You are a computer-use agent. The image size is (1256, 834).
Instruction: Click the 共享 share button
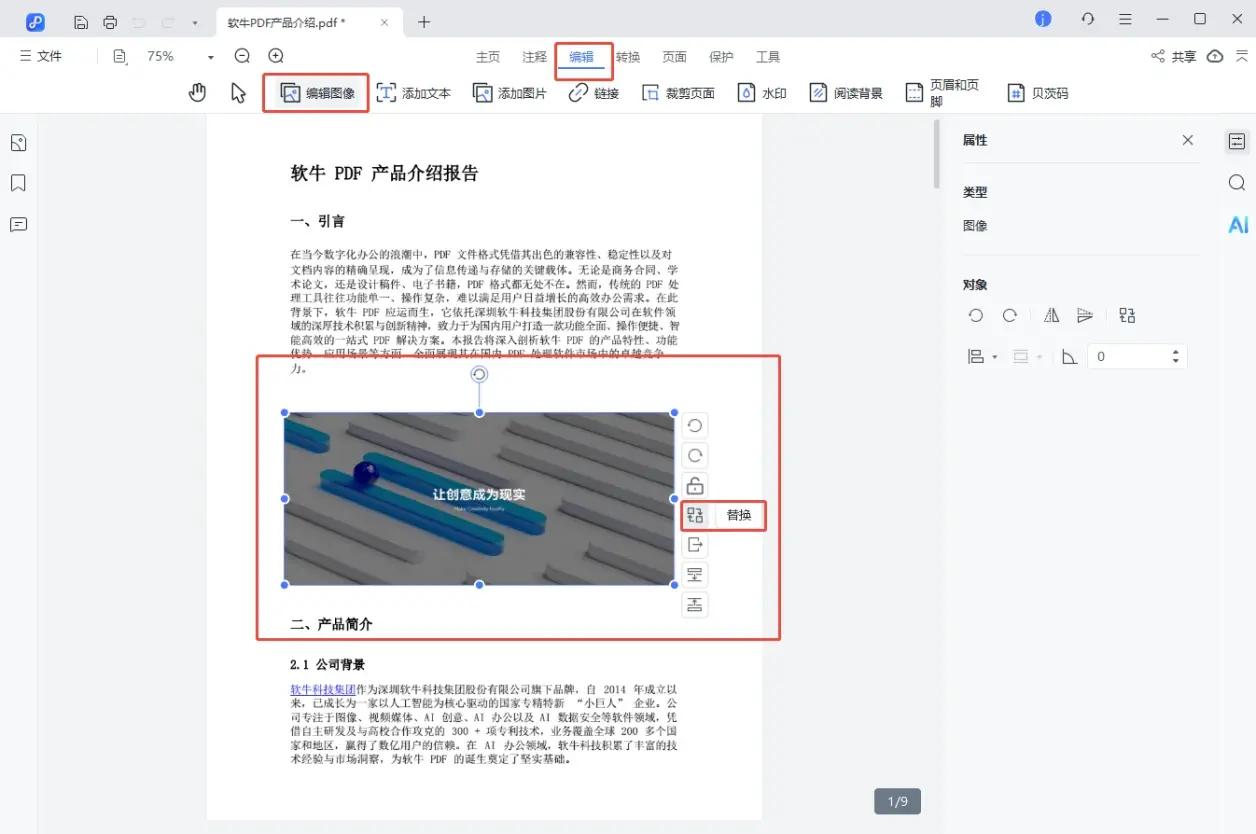1174,57
